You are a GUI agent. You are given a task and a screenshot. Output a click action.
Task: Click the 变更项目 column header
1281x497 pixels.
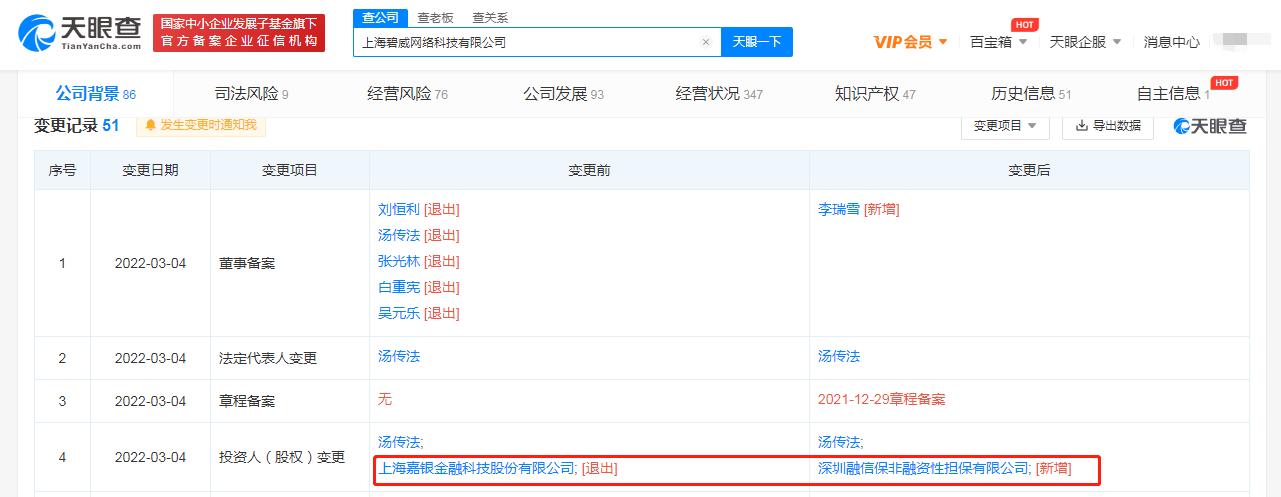[x=290, y=170]
